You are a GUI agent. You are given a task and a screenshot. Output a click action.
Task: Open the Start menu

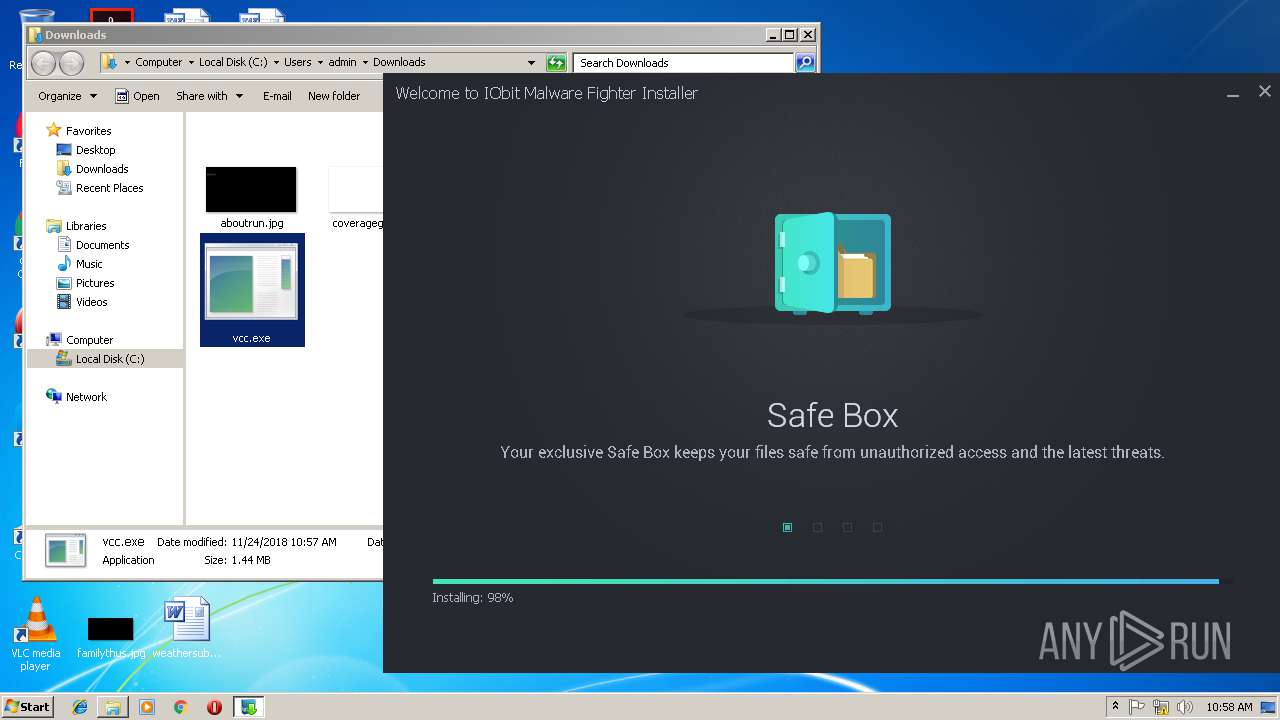[x=27, y=706]
